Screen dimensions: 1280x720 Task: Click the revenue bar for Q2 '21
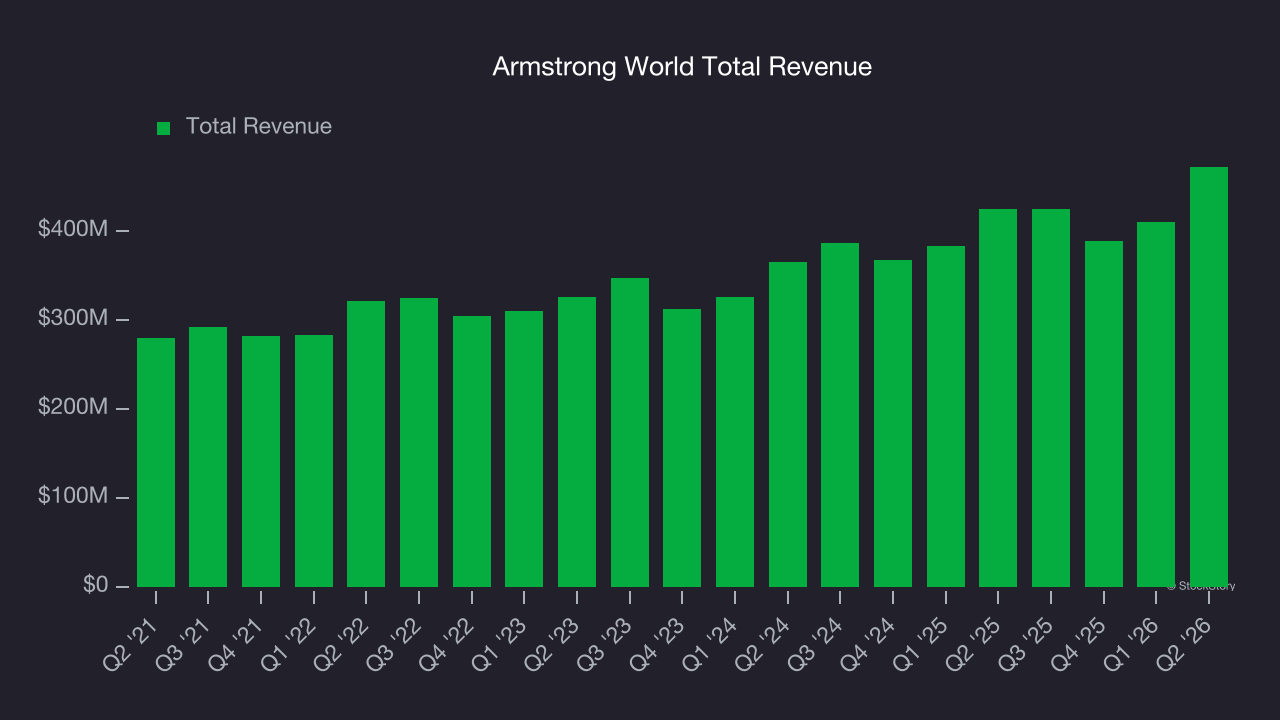(156, 462)
